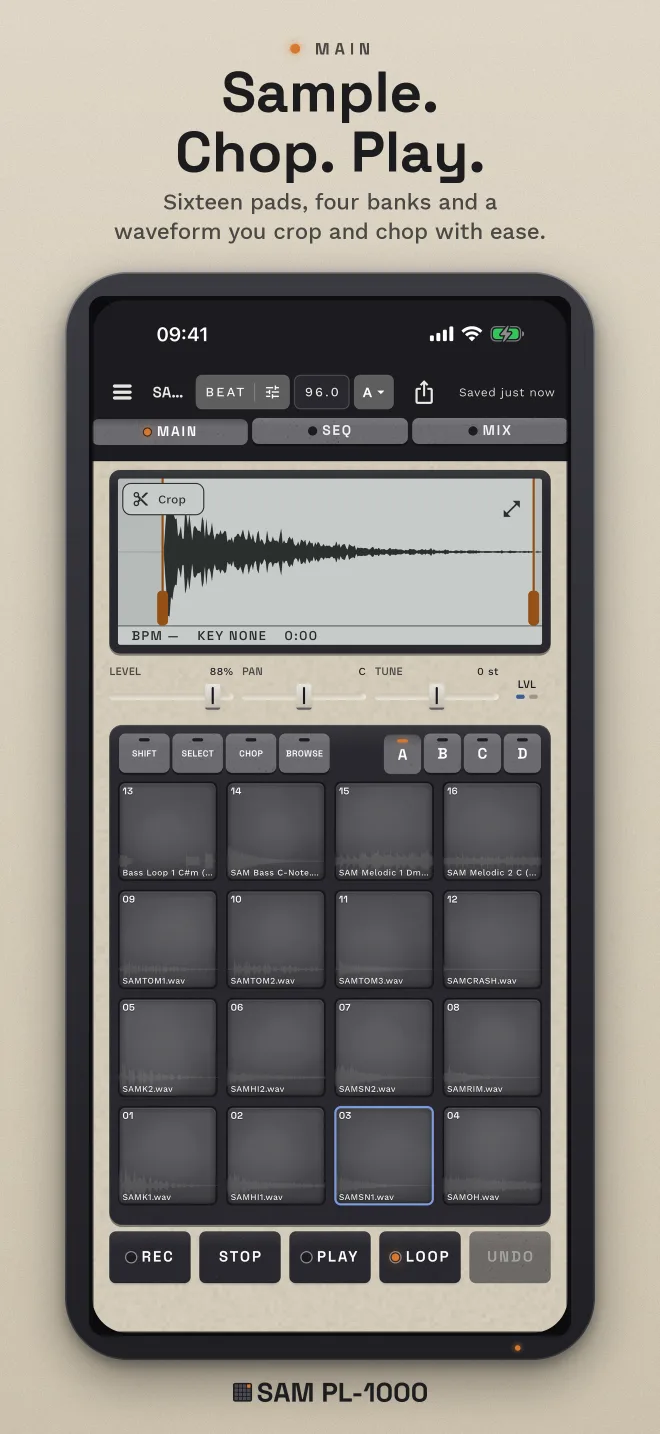Tap the Crop scissors button
The width and height of the screenshot is (660, 1434).
(163, 499)
